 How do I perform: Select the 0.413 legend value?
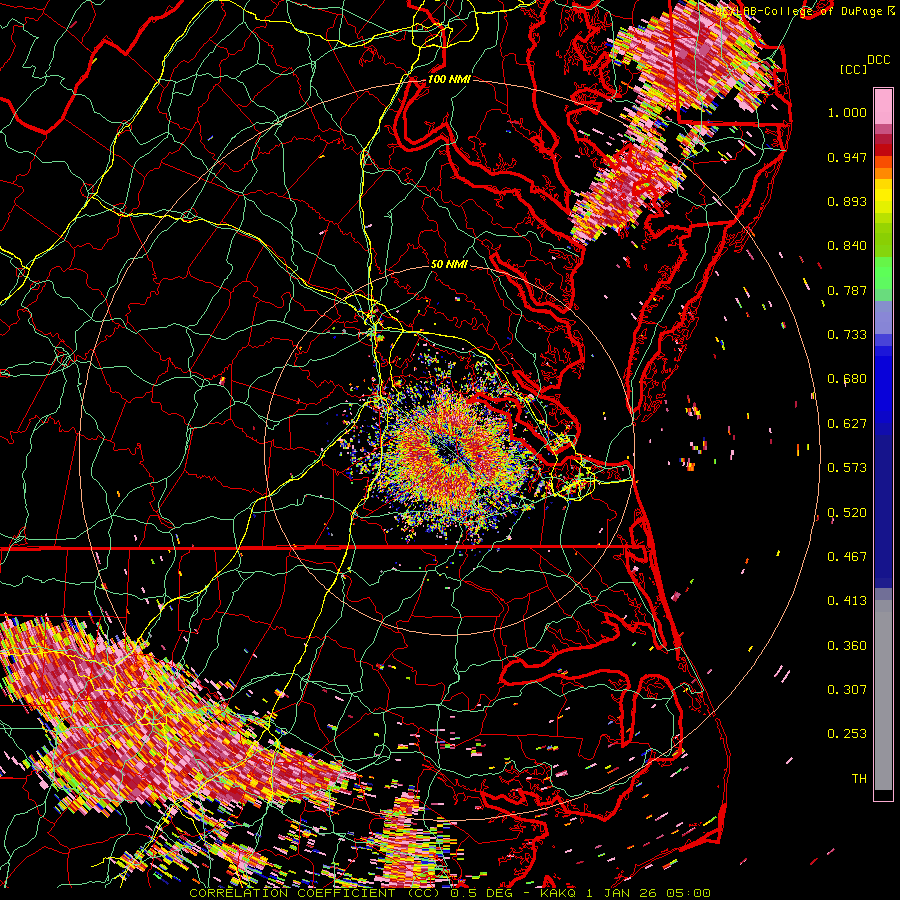pyautogui.click(x=847, y=601)
